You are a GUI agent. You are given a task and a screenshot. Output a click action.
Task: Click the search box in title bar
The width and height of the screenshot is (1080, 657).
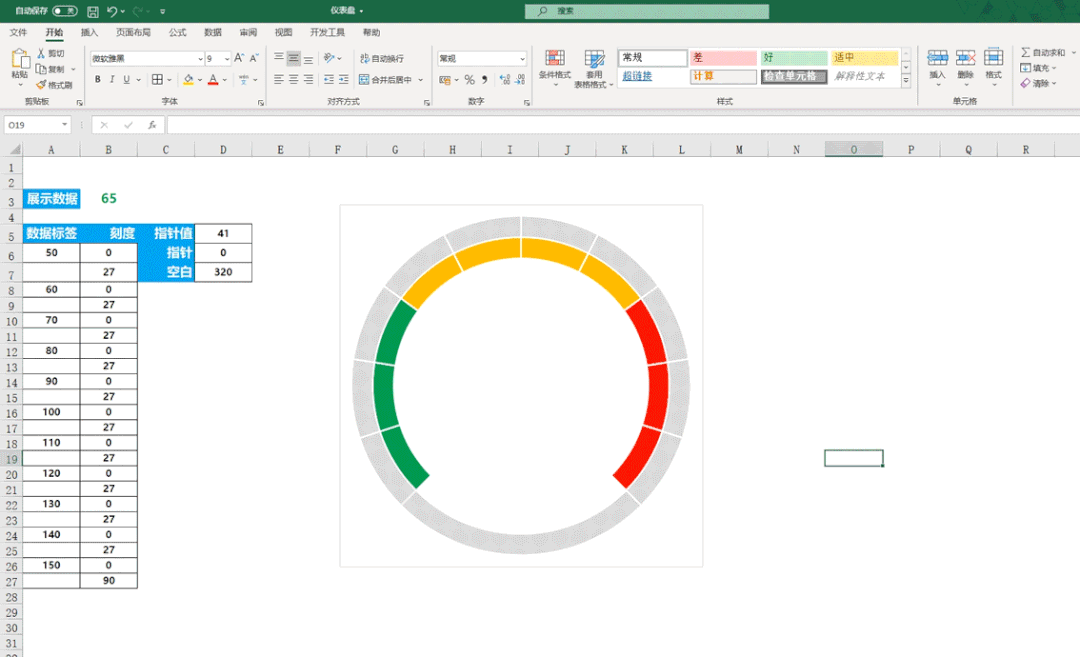[x=647, y=11]
